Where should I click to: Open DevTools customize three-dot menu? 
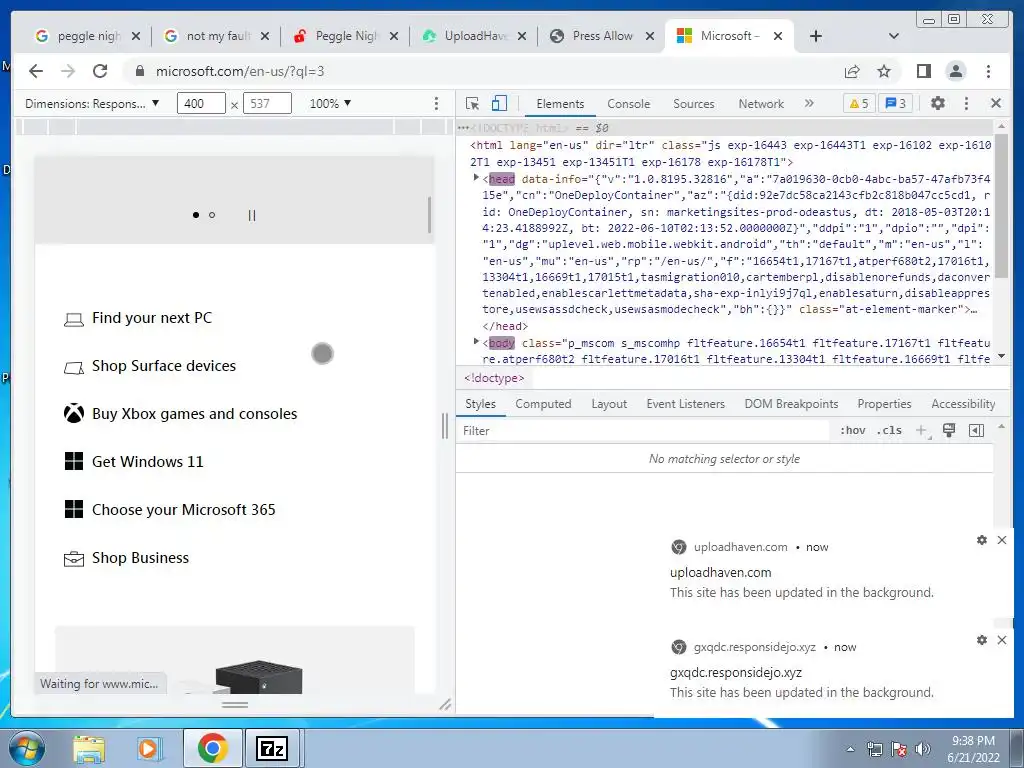click(967, 103)
